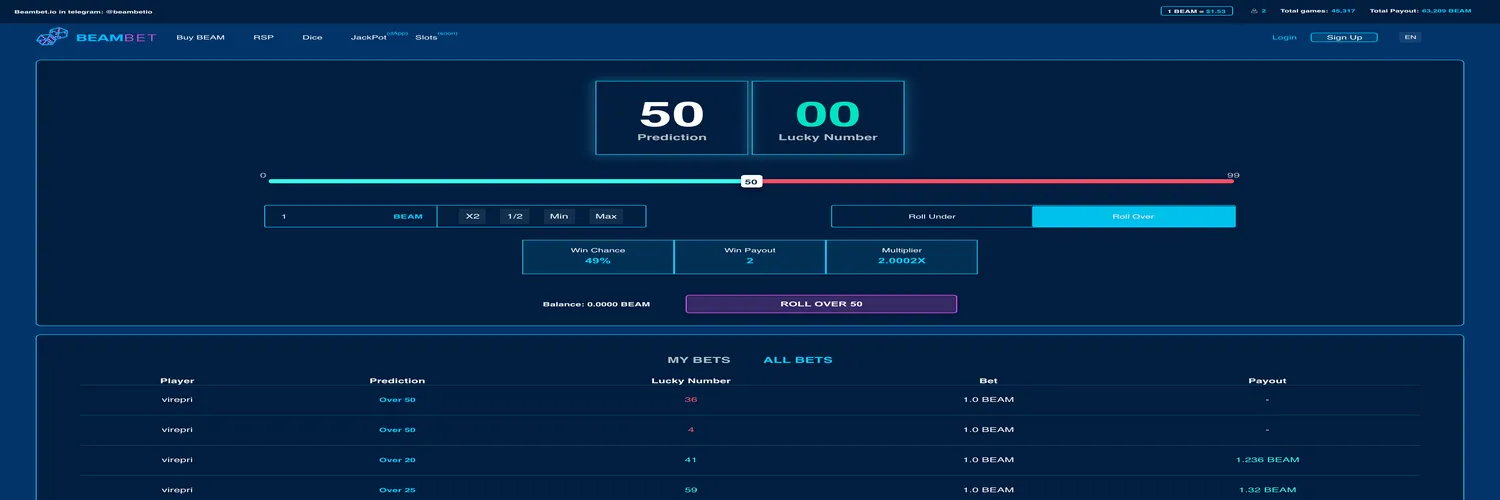Click the Prediction 50 box
Viewport: 1500px width, 500px height.
[x=672, y=118]
